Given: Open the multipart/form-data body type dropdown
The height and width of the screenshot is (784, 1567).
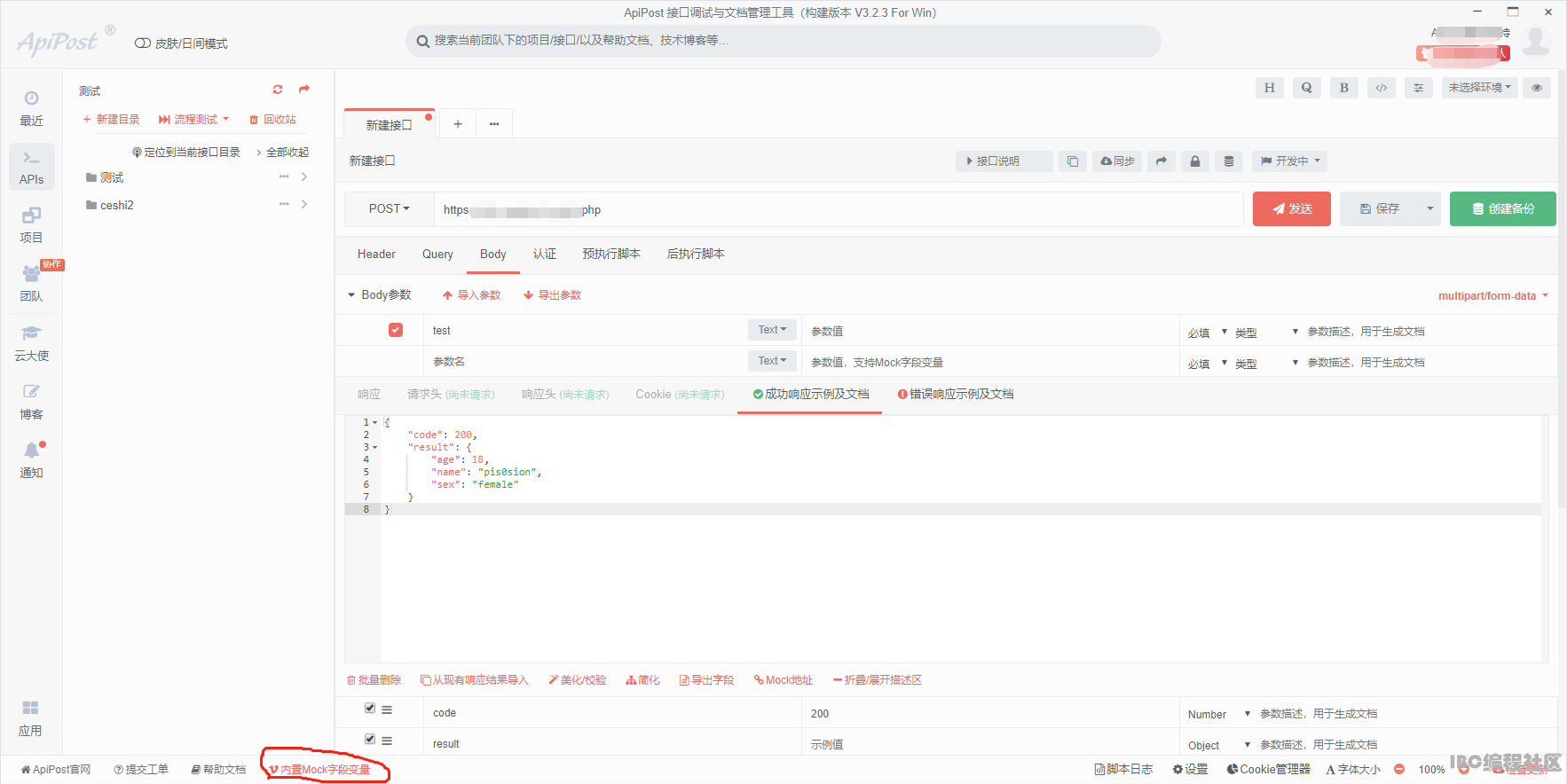Looking at the screenshot, I should [x=1493, y=296].
